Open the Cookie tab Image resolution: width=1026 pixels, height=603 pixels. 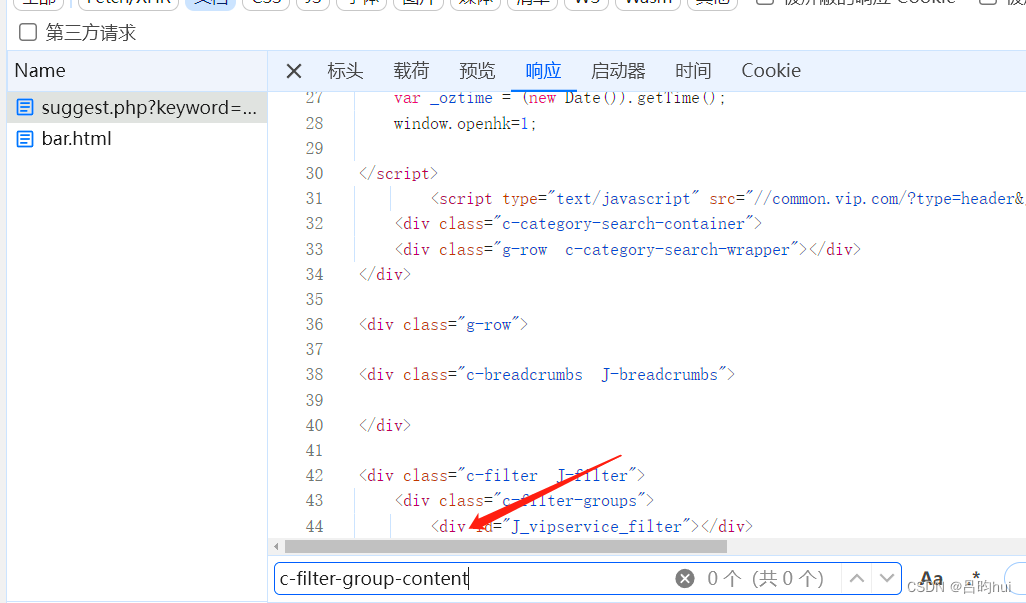click(x=771, y=71)
